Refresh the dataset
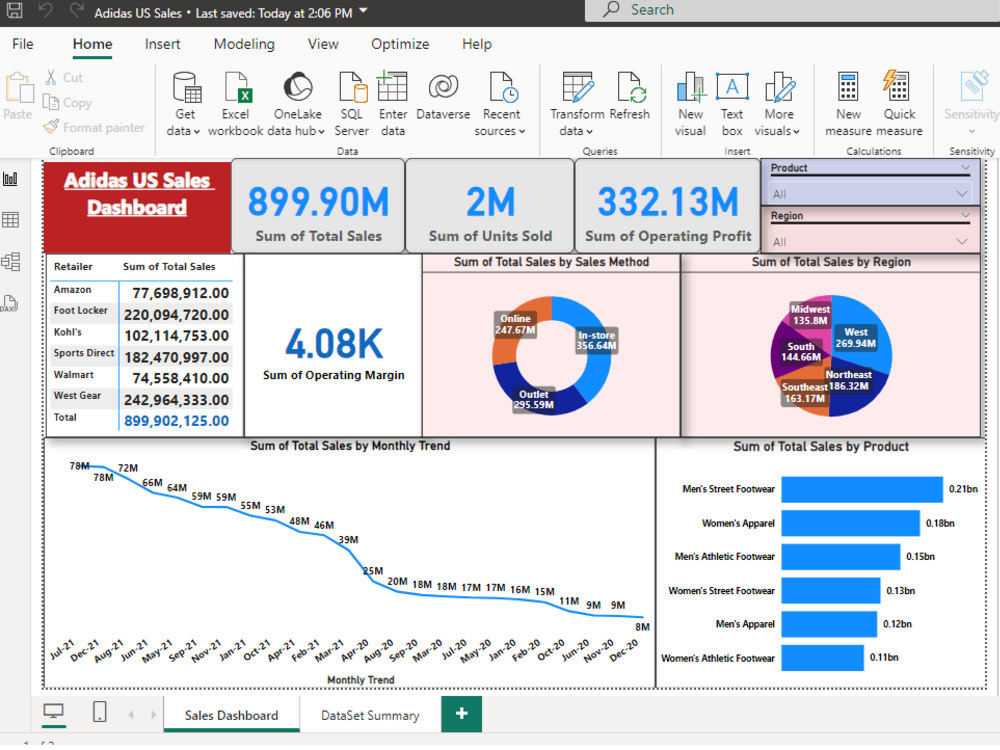This screenshot has width=1000, height=750. (x=629, y=96)
